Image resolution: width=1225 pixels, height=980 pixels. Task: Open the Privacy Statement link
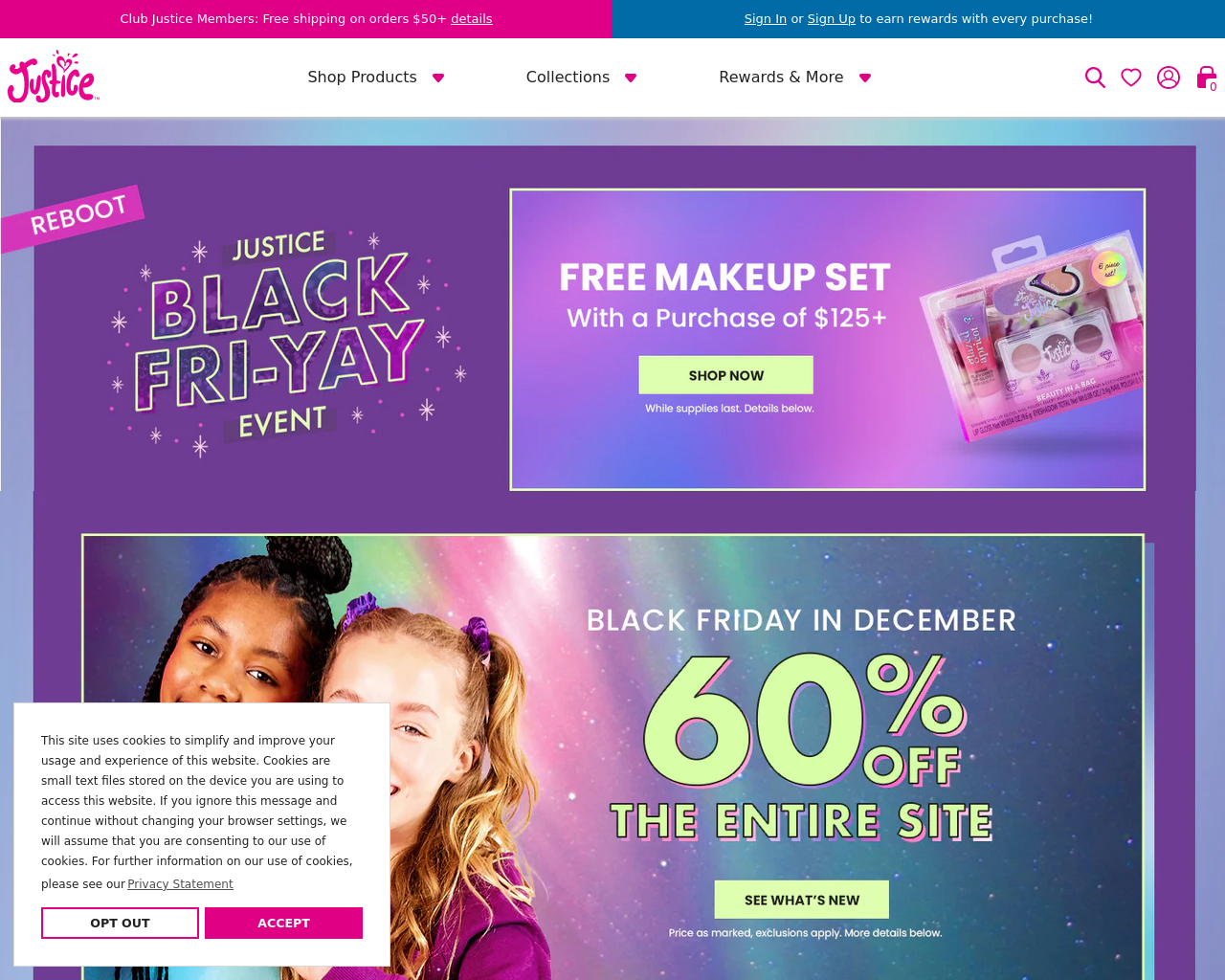tap(180, 884)
